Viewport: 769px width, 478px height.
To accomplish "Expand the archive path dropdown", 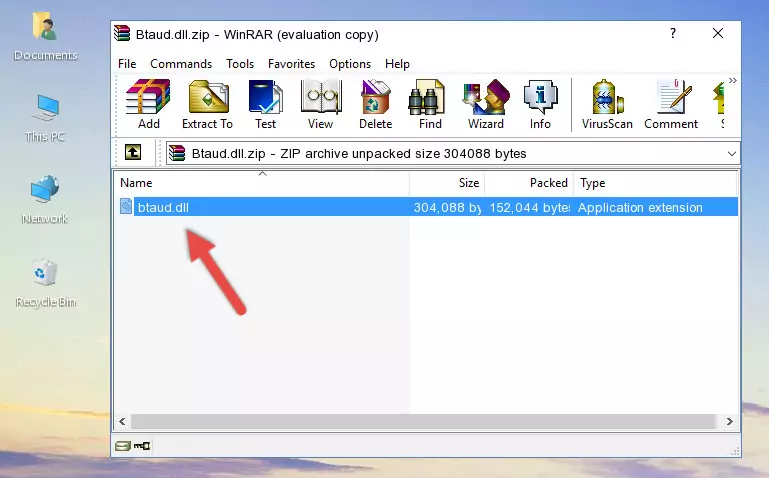I will (731, 153).
